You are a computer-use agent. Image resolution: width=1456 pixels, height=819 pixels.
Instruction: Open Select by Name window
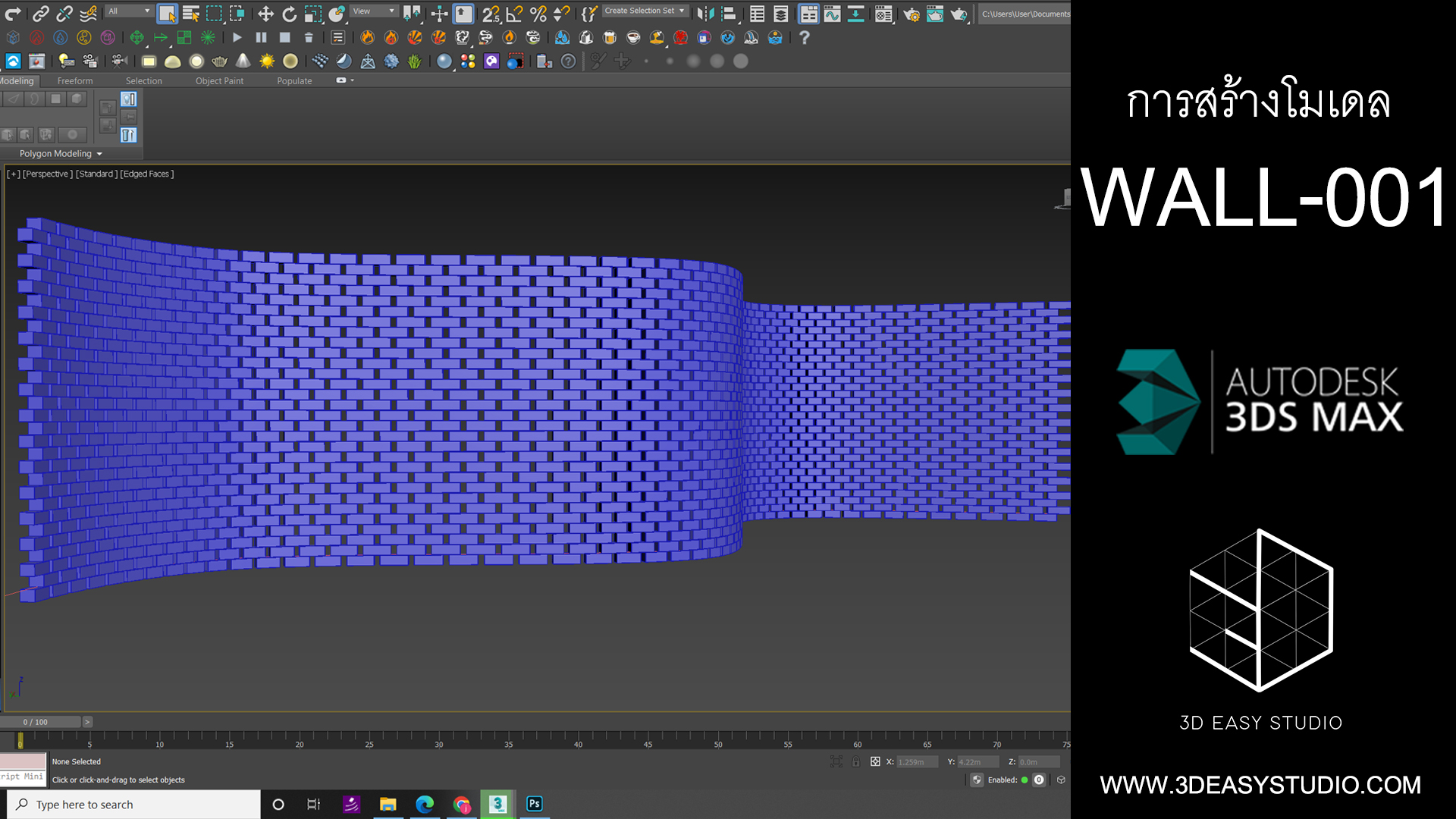coord(192,13)
